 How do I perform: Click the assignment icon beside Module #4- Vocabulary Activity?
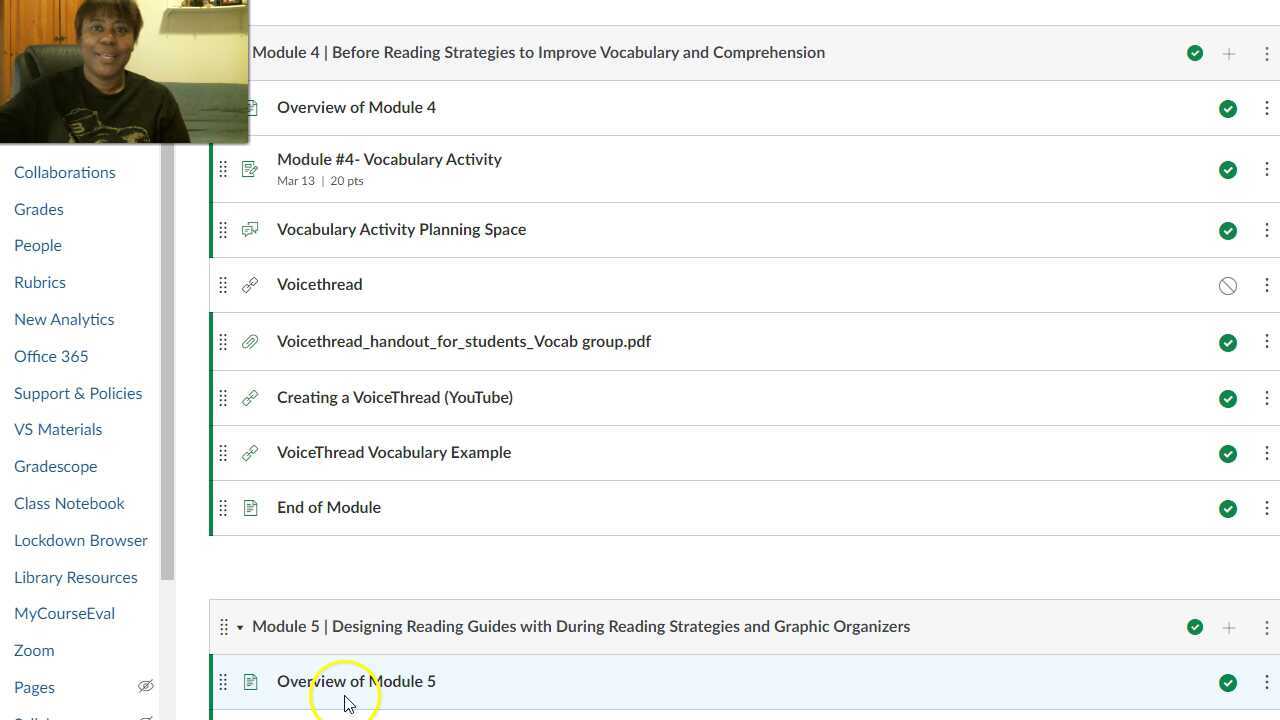[x=250, y=169]
